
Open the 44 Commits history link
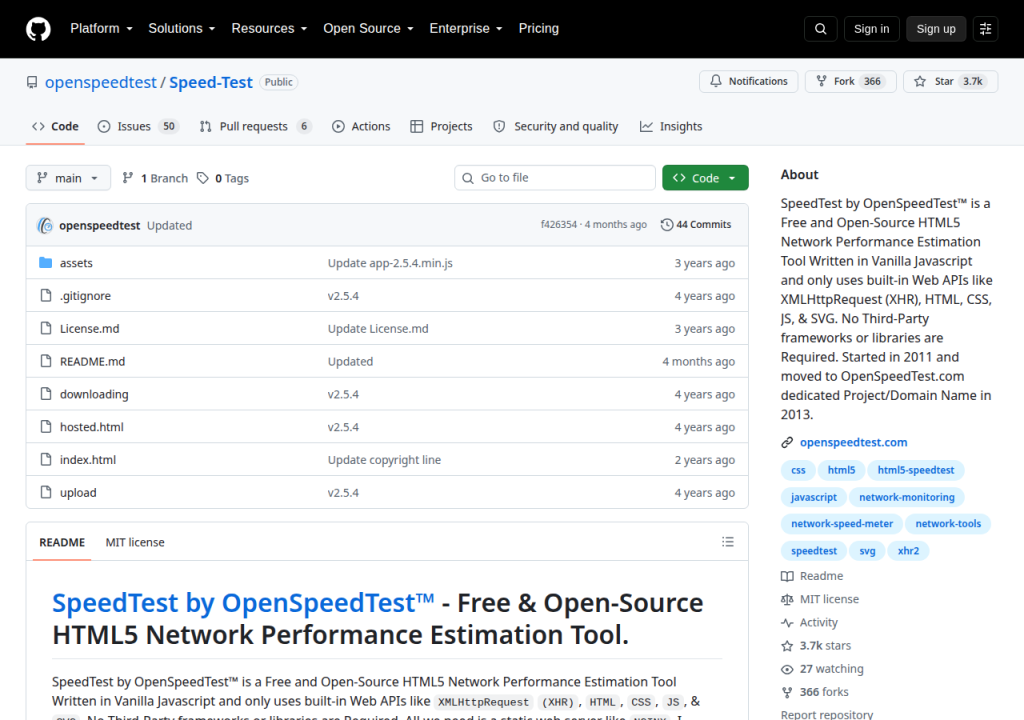pos(696,224)
